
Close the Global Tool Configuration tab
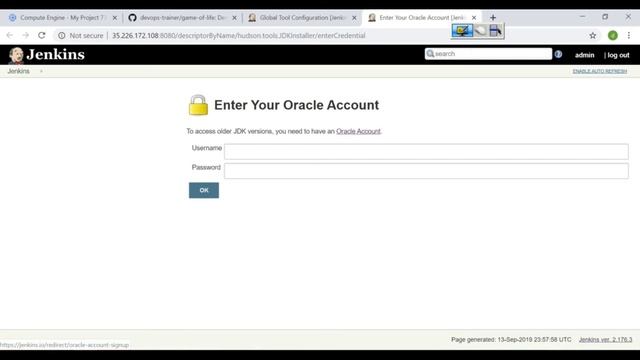point(354,18)
